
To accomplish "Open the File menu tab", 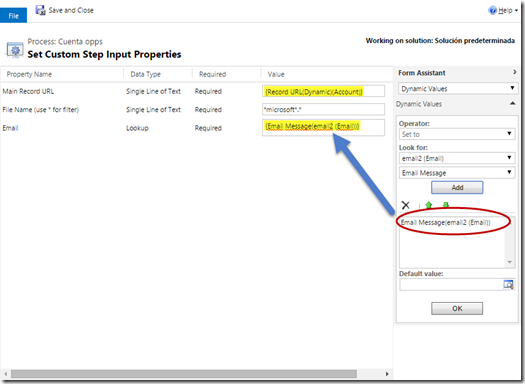I will 13,15.
